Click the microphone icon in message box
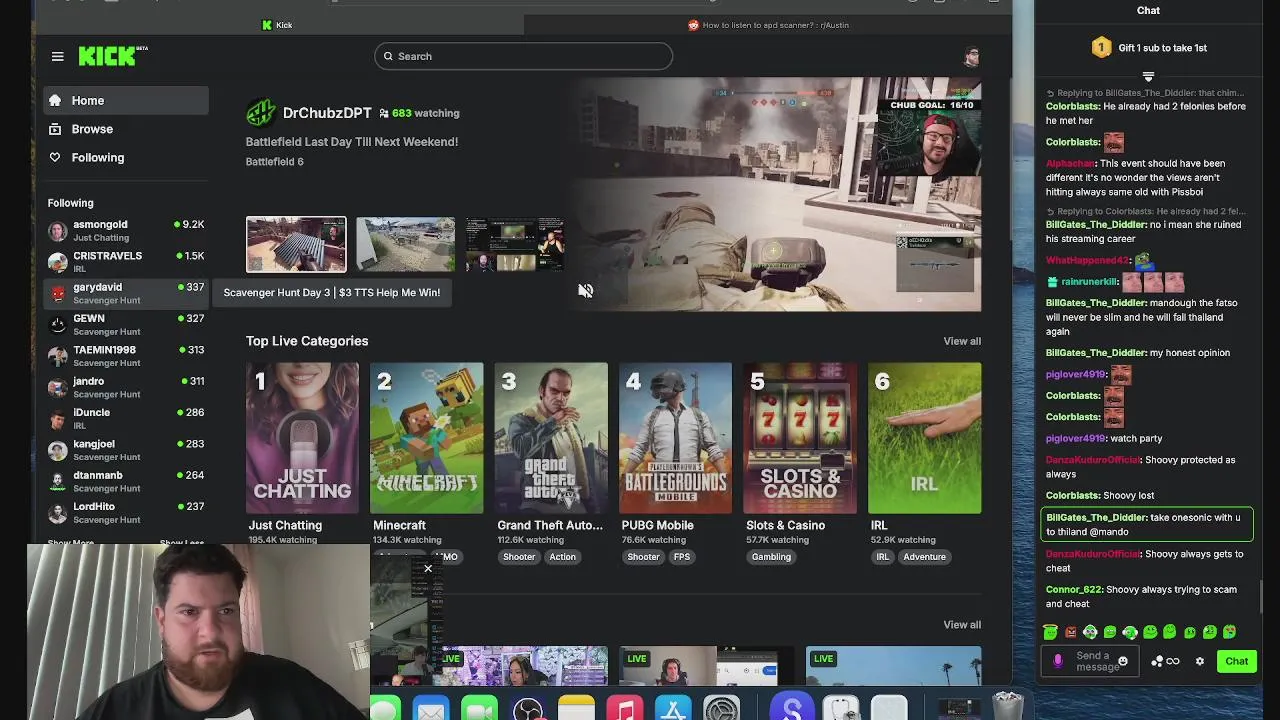This screenshot has width=1280, height=720. pyautogui.click(x=1058, y=661)
